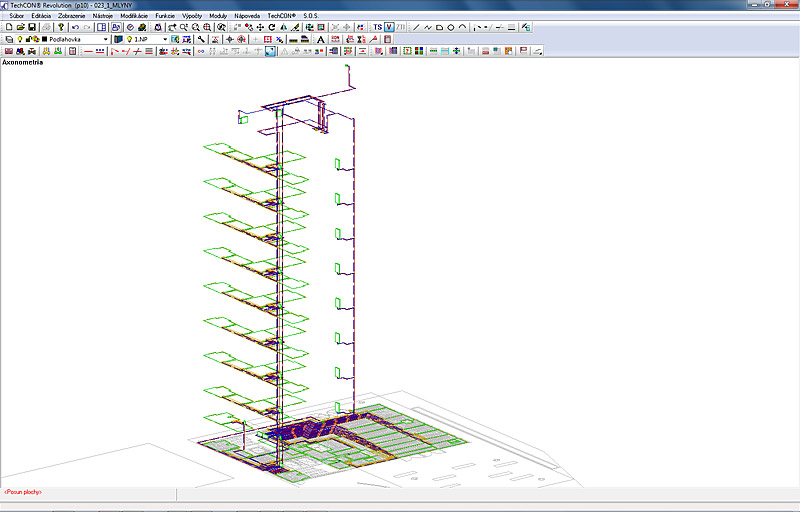The image size is (800, 512).
Task: Toggle Podlahovka layer visibility bulb
Action: (20, 39)
